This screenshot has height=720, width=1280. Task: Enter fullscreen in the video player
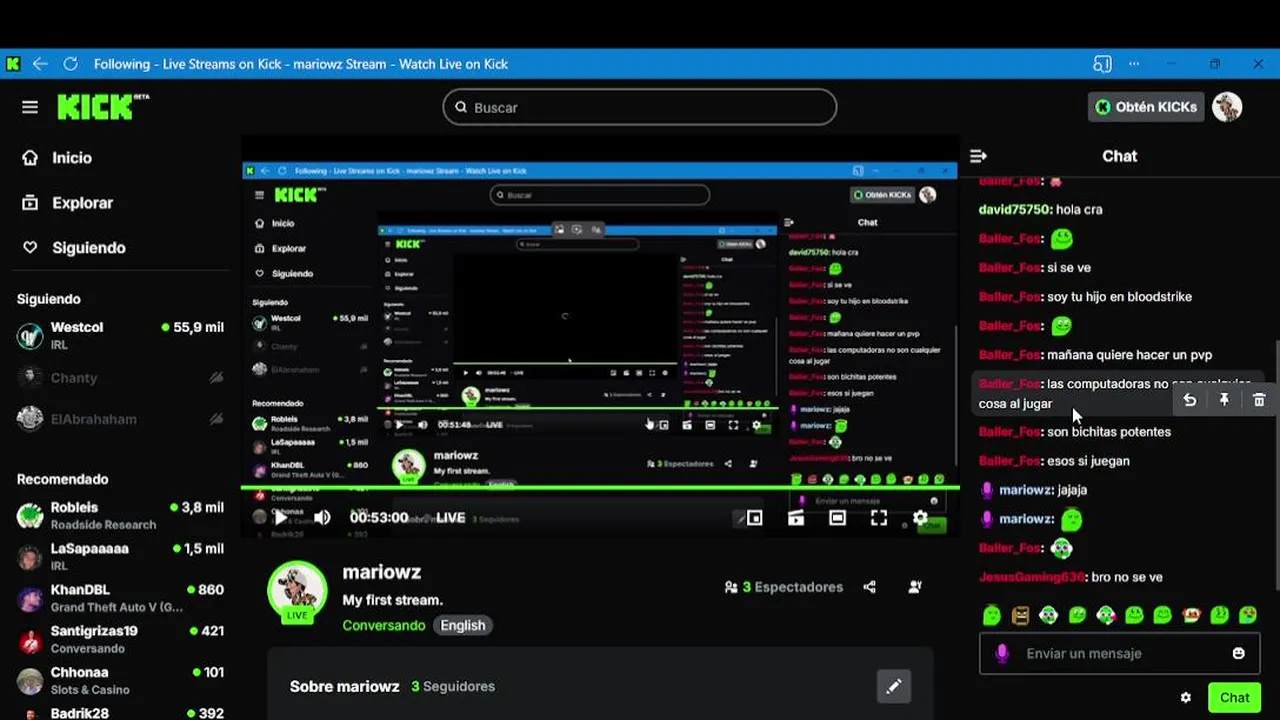point(879,517)
